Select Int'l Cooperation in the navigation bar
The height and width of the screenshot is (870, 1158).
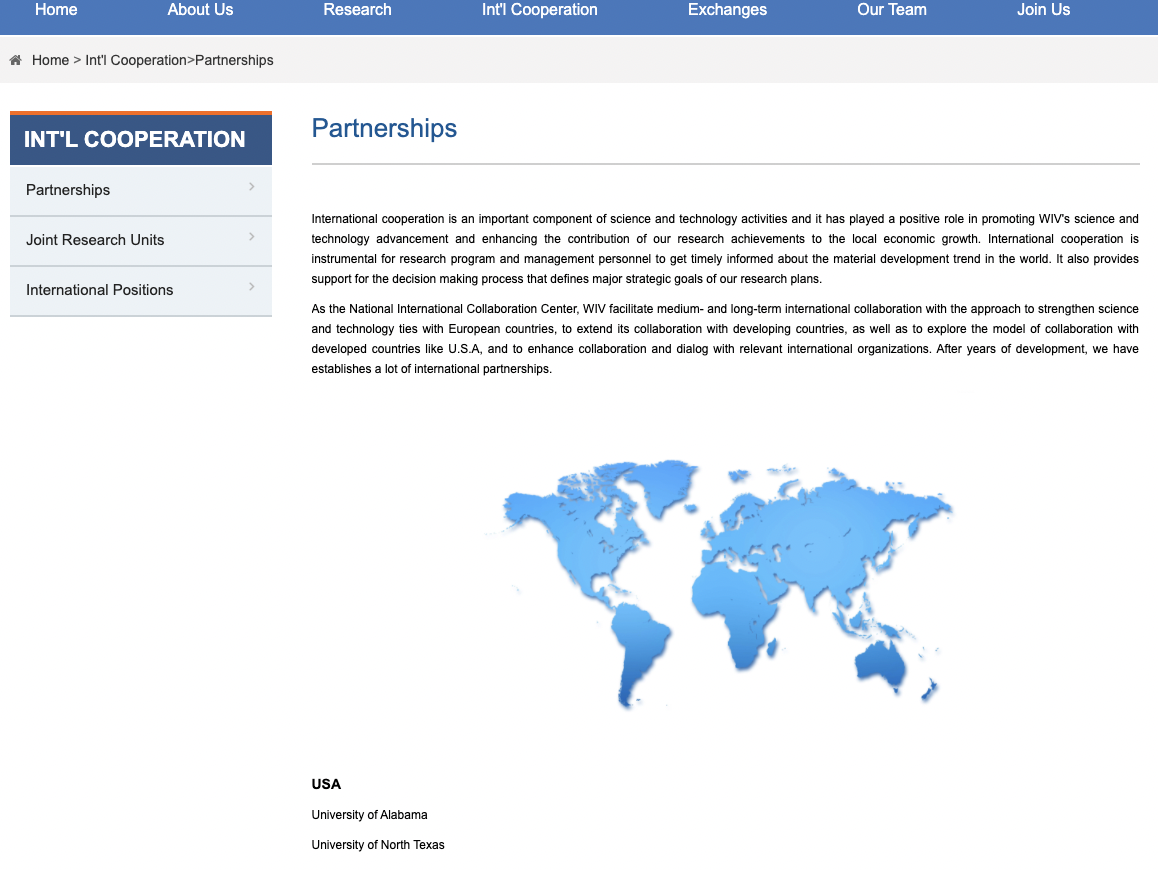(x=539, y=10)
